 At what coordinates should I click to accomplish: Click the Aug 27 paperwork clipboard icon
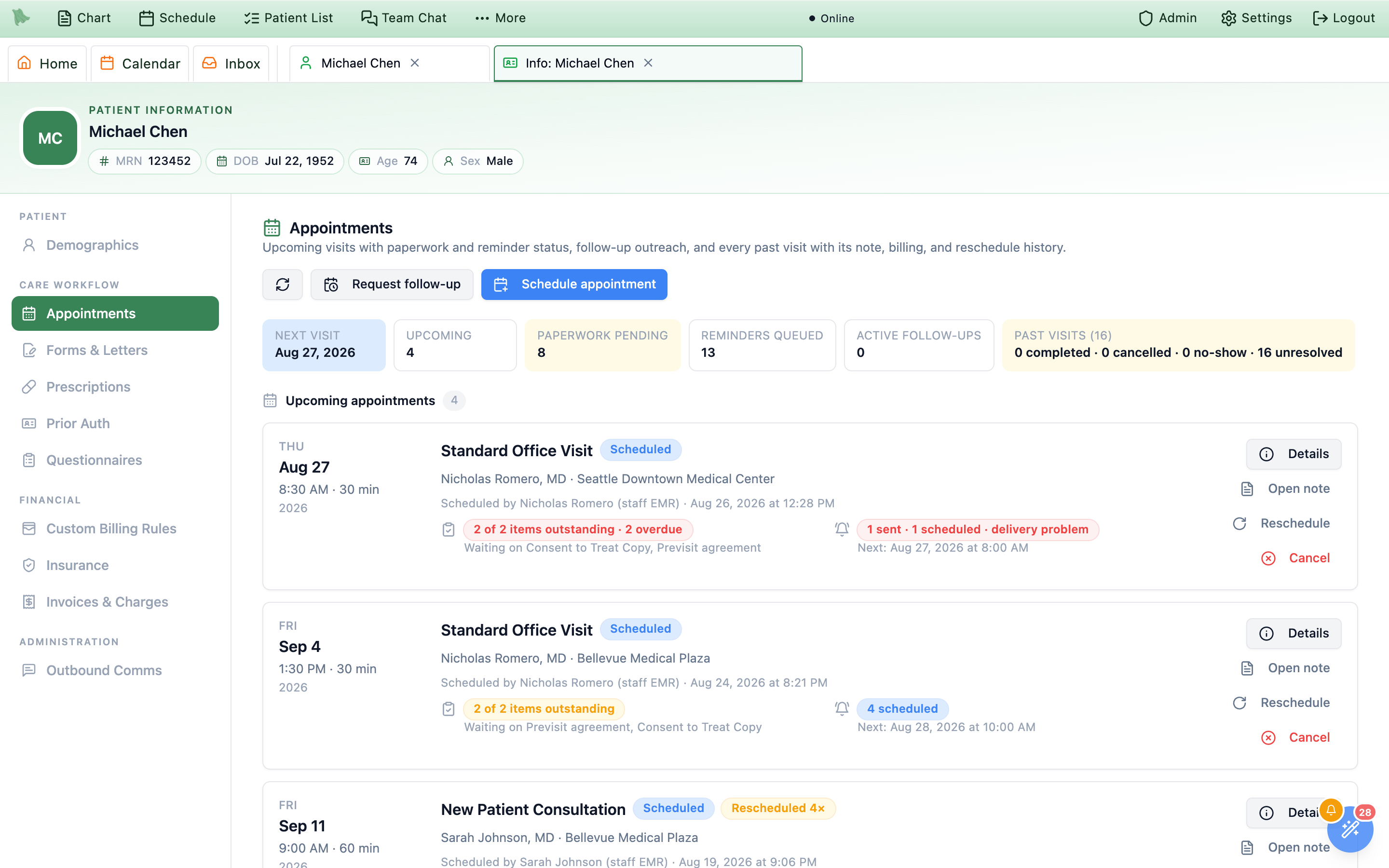point(449,529)
